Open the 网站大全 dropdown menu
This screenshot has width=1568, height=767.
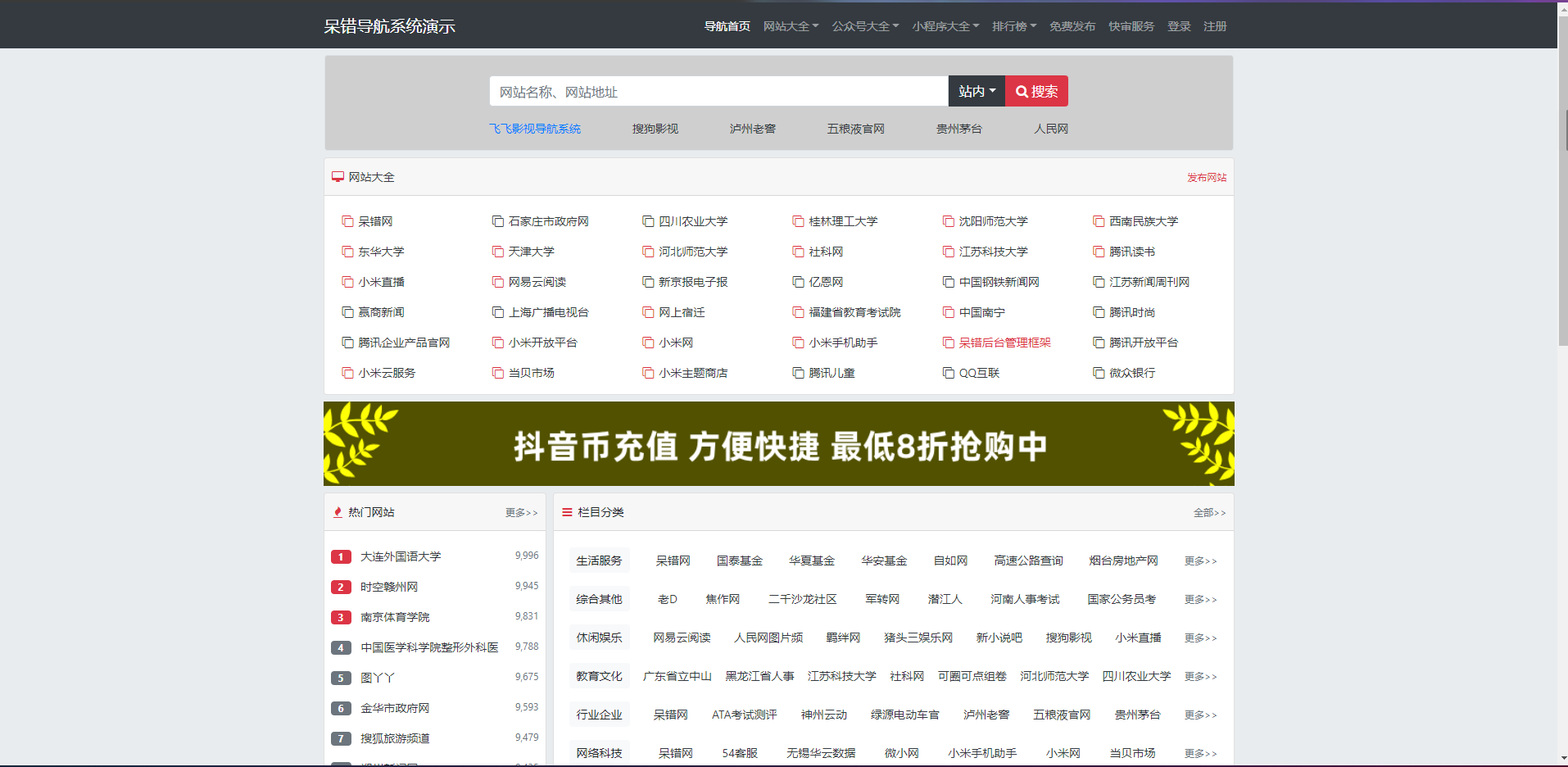791,26
